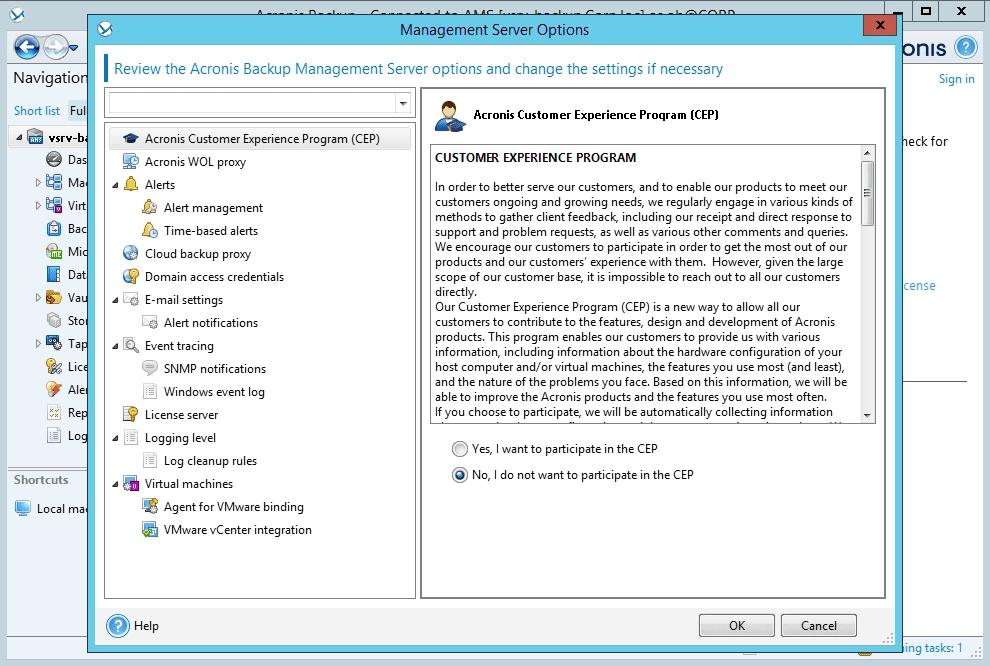Open Windows event log settings

pos(214,391)
